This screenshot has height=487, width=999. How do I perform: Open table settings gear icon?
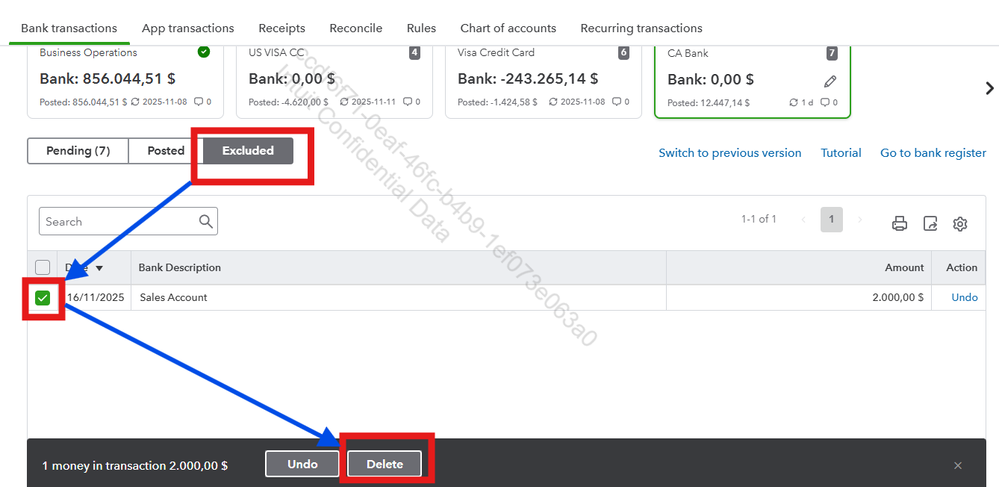click(x=960, y=223)
